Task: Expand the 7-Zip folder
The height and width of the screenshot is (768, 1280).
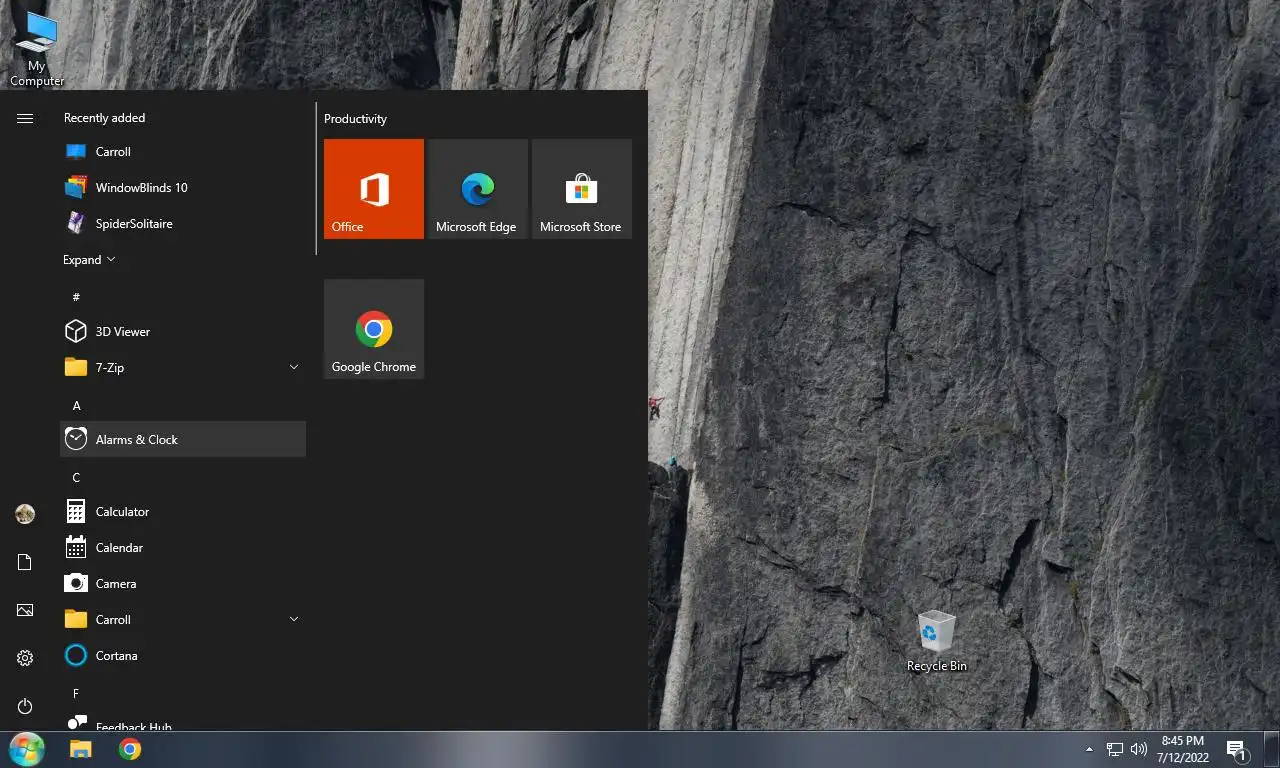Action: [x=183, y=368]
